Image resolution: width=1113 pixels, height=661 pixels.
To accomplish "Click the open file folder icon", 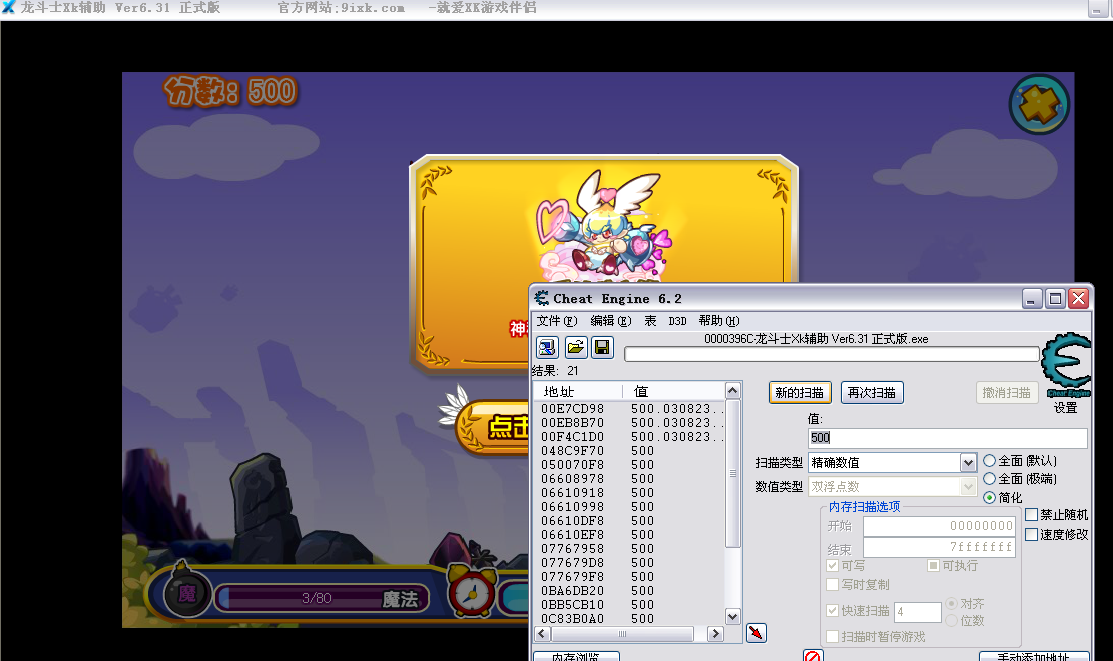I will [x=576, y=347].
